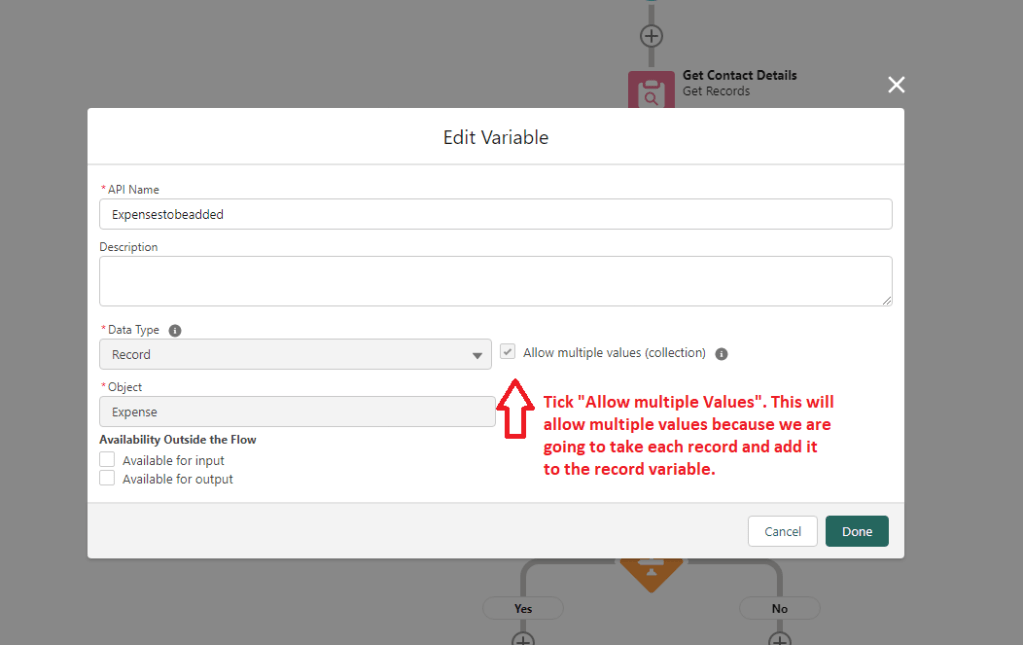
Task: Toggle Allow multiple values (collection) checkbox
Action: (508, 353)
